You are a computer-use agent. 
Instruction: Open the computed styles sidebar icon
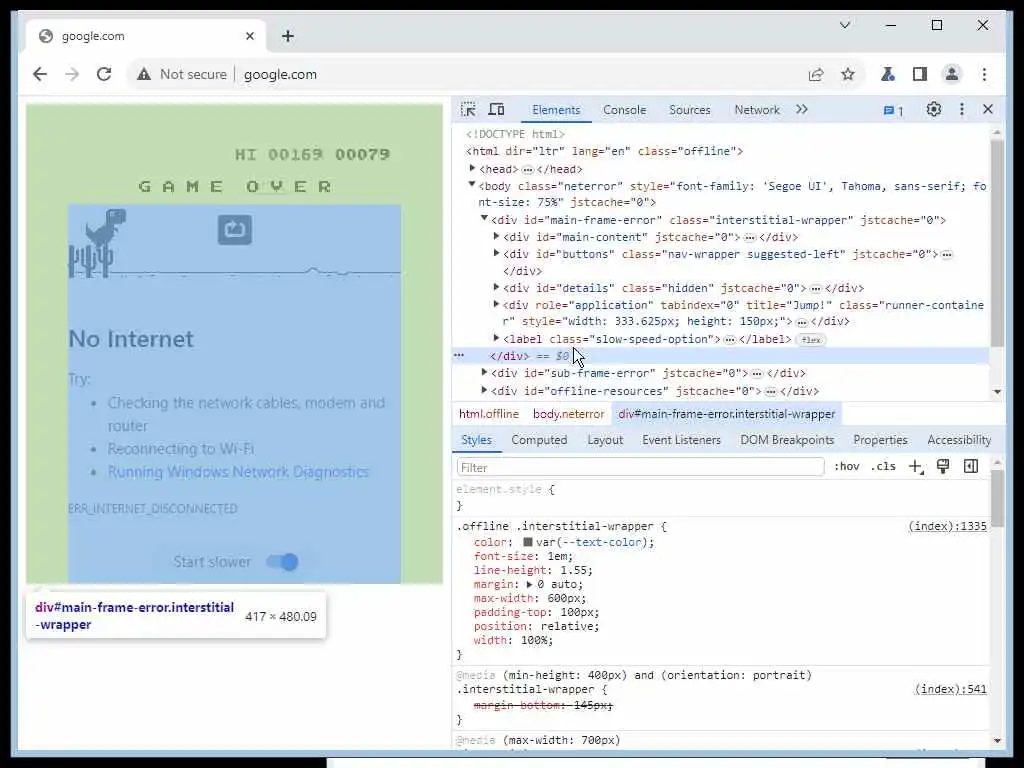click(x=971, y=466)
